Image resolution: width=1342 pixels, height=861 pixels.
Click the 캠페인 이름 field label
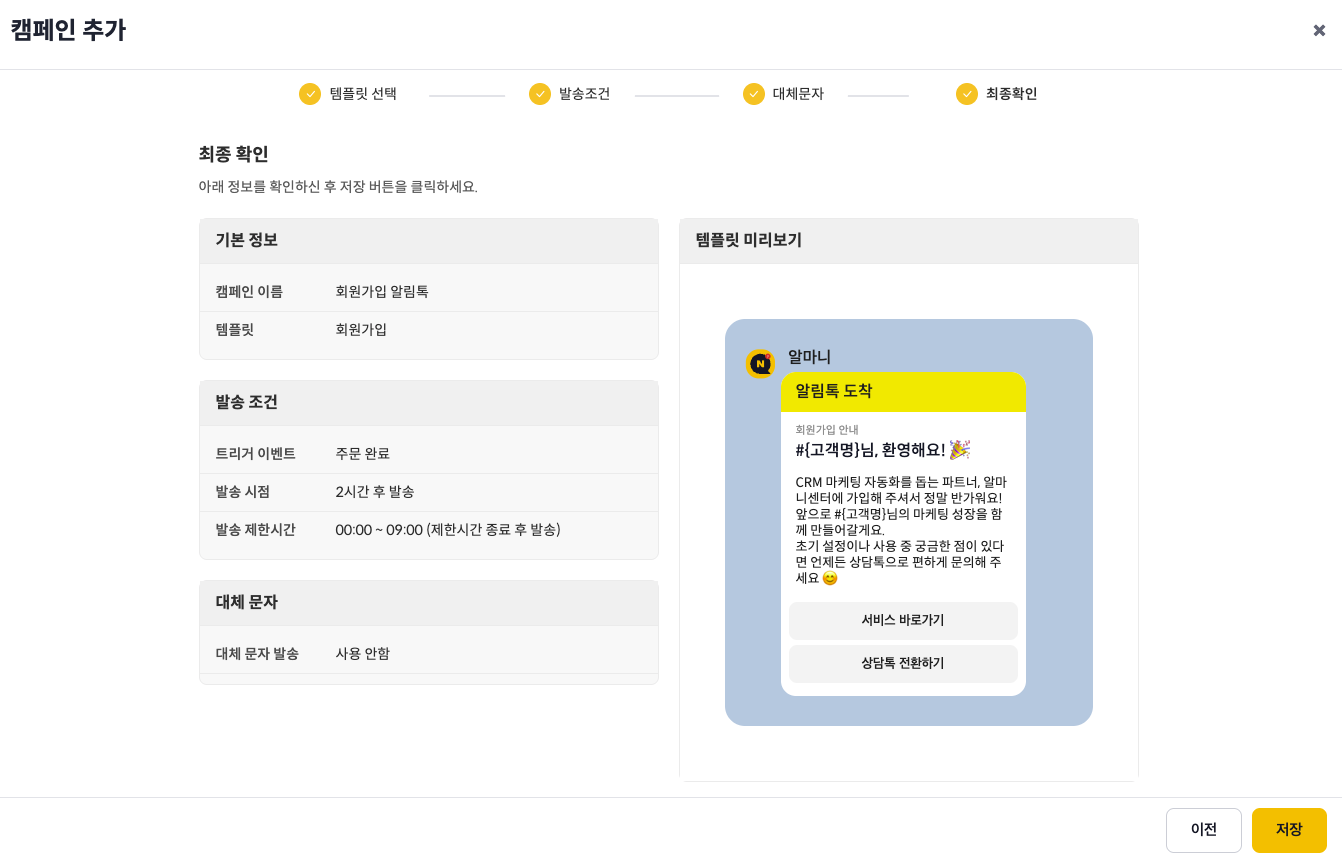coord(249,292)
